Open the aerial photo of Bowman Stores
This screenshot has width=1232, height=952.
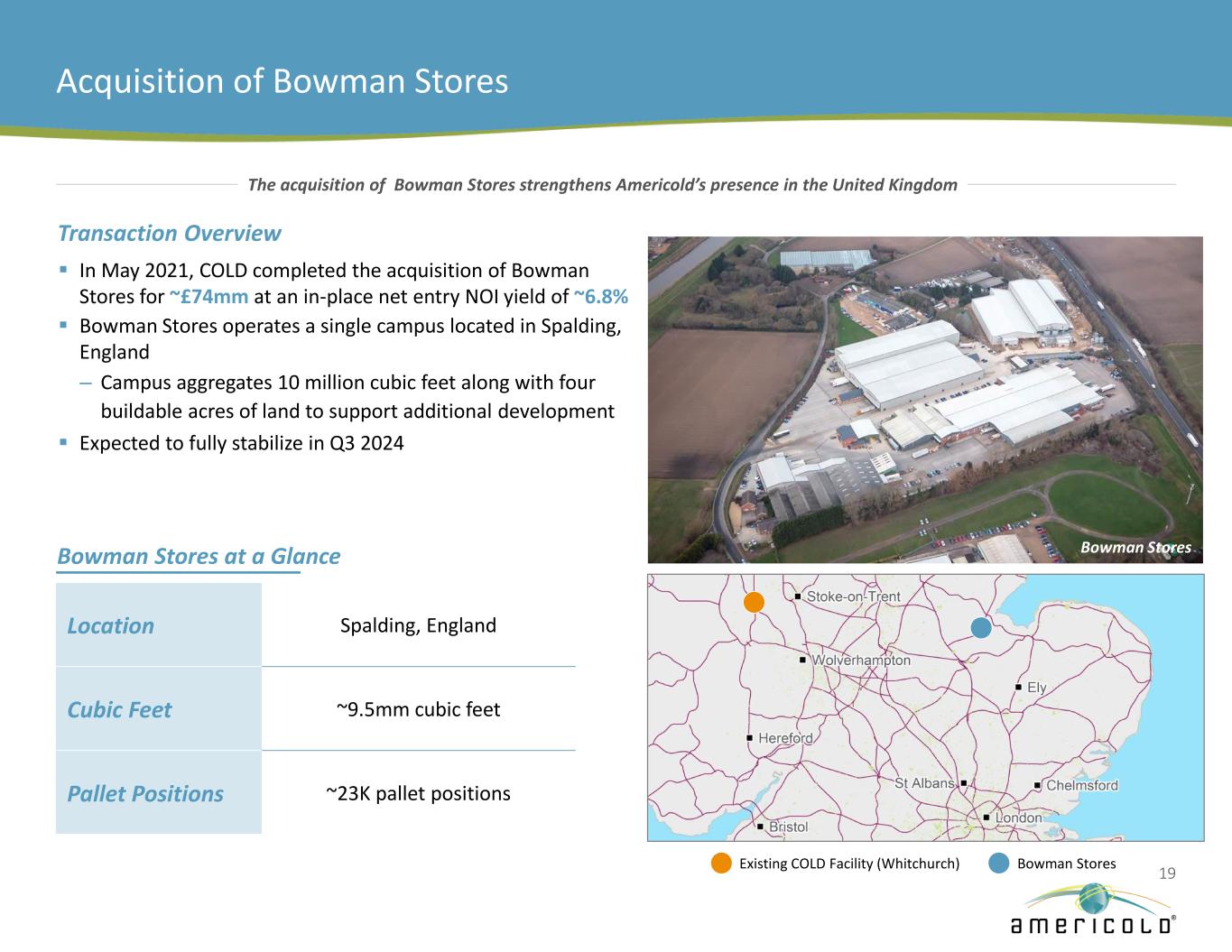point(924,399)
